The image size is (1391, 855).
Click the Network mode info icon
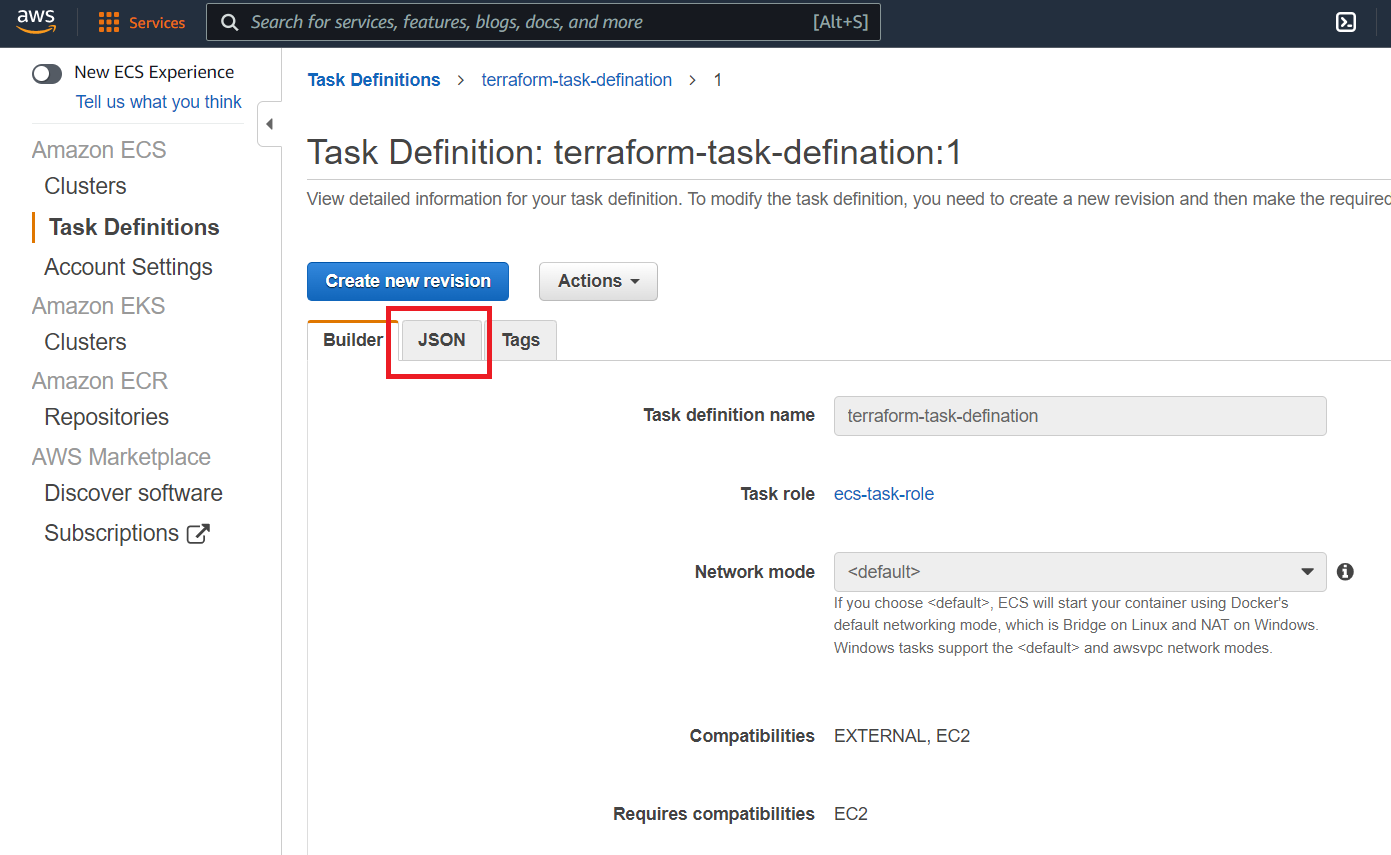click(1346, 572)
